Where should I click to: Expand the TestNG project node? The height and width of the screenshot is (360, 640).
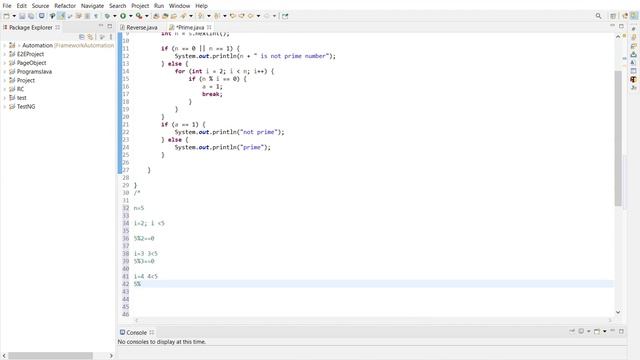click(4, 107)
